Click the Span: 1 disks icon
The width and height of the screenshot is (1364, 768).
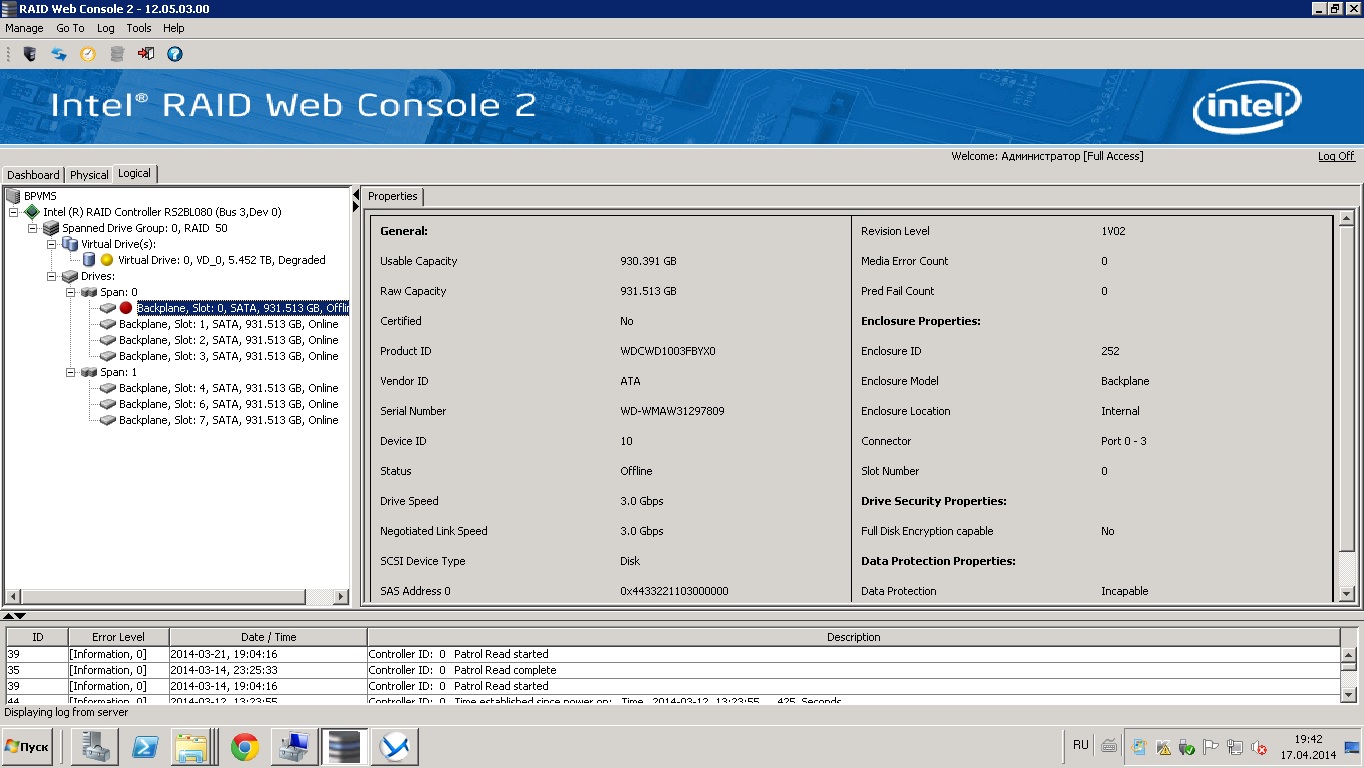tap(89, 372)
